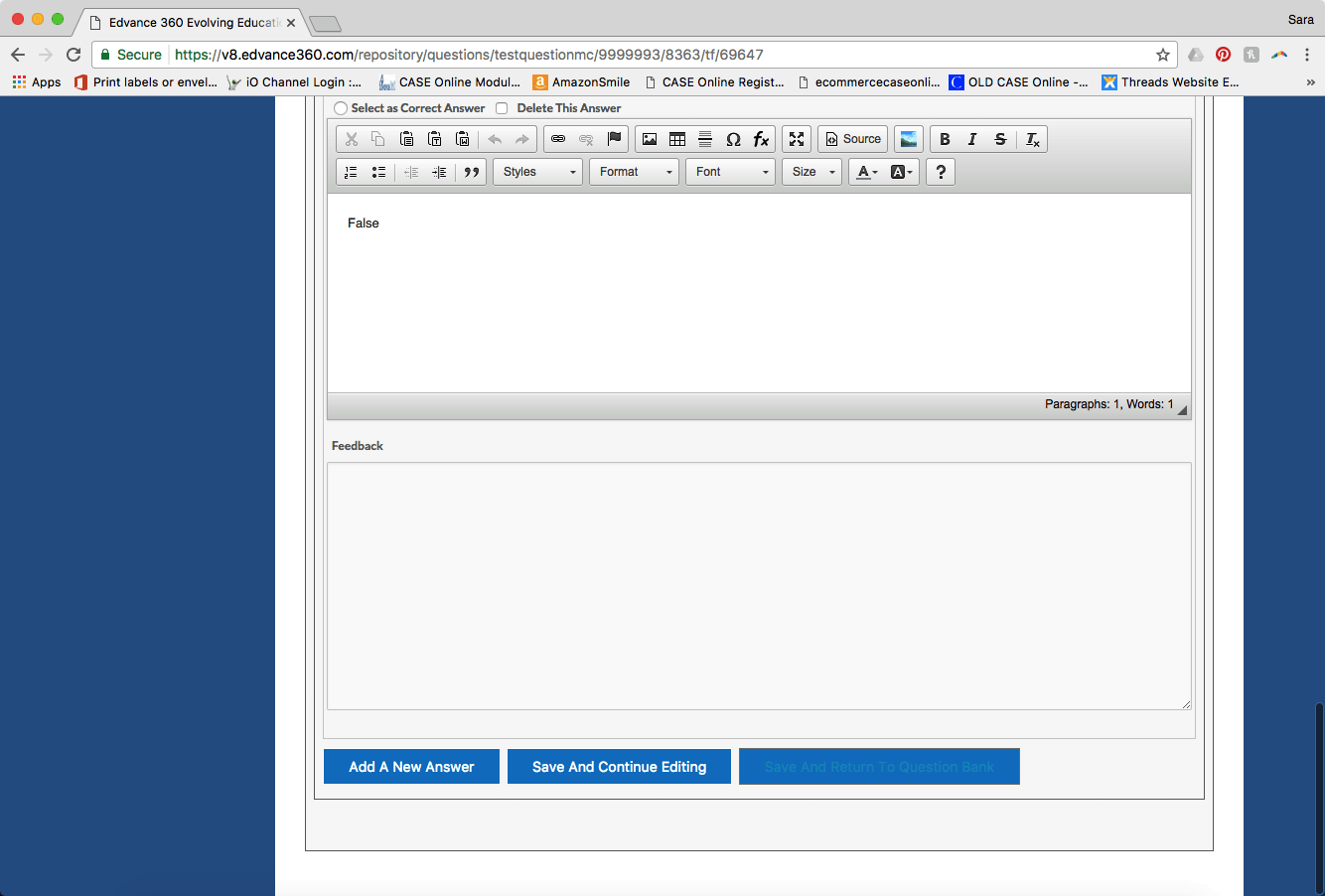Image resolution: width=1325 pixels, height=896 pixels.
Task: Toggle block quote formatting
Action: click(472, 172)
